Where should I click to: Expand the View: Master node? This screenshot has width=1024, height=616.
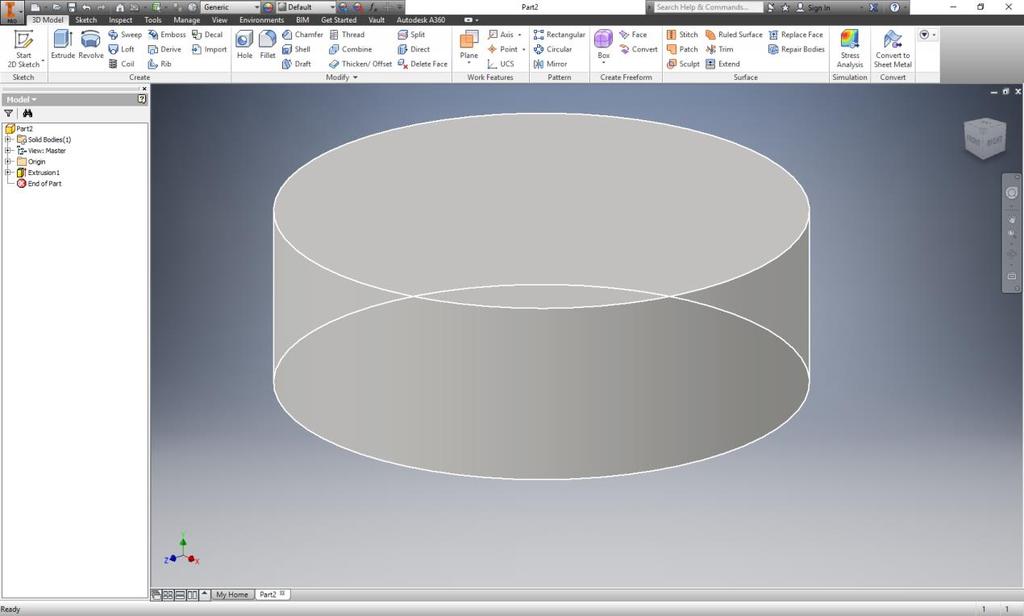[x=8, y=151]
